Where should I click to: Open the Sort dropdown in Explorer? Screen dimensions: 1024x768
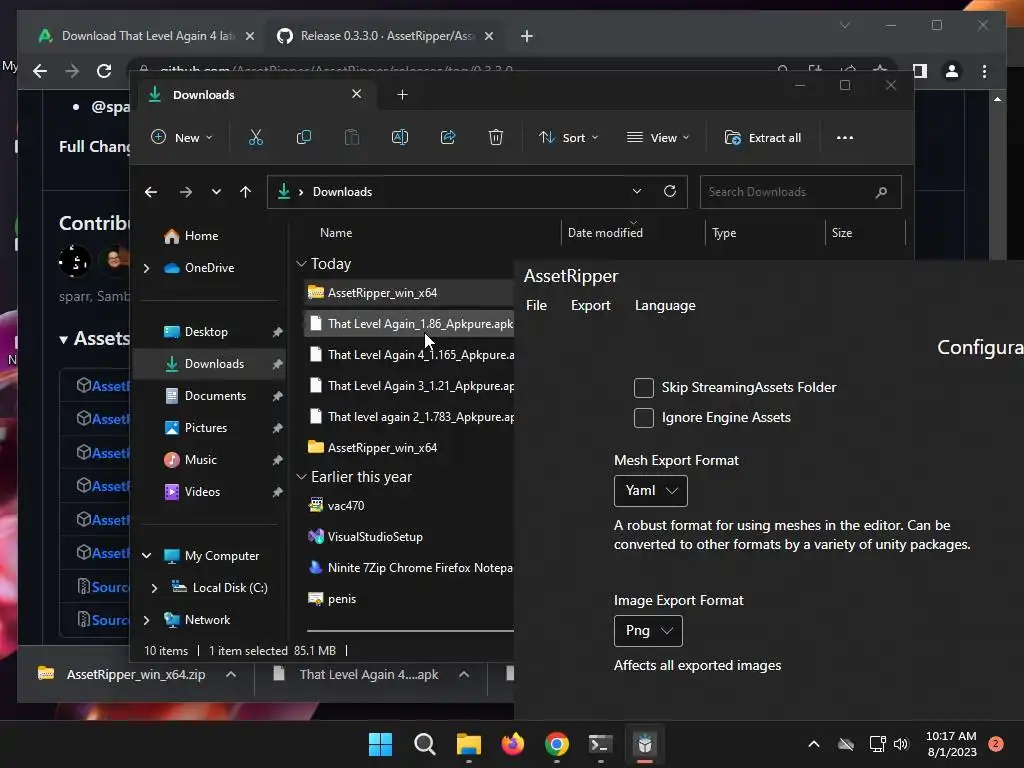pos(568,138)
